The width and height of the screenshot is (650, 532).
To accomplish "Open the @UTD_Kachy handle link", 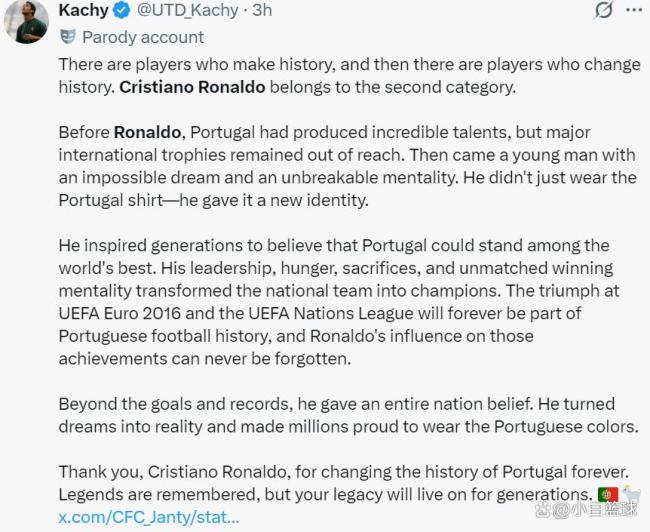I will tap(187, 10).
